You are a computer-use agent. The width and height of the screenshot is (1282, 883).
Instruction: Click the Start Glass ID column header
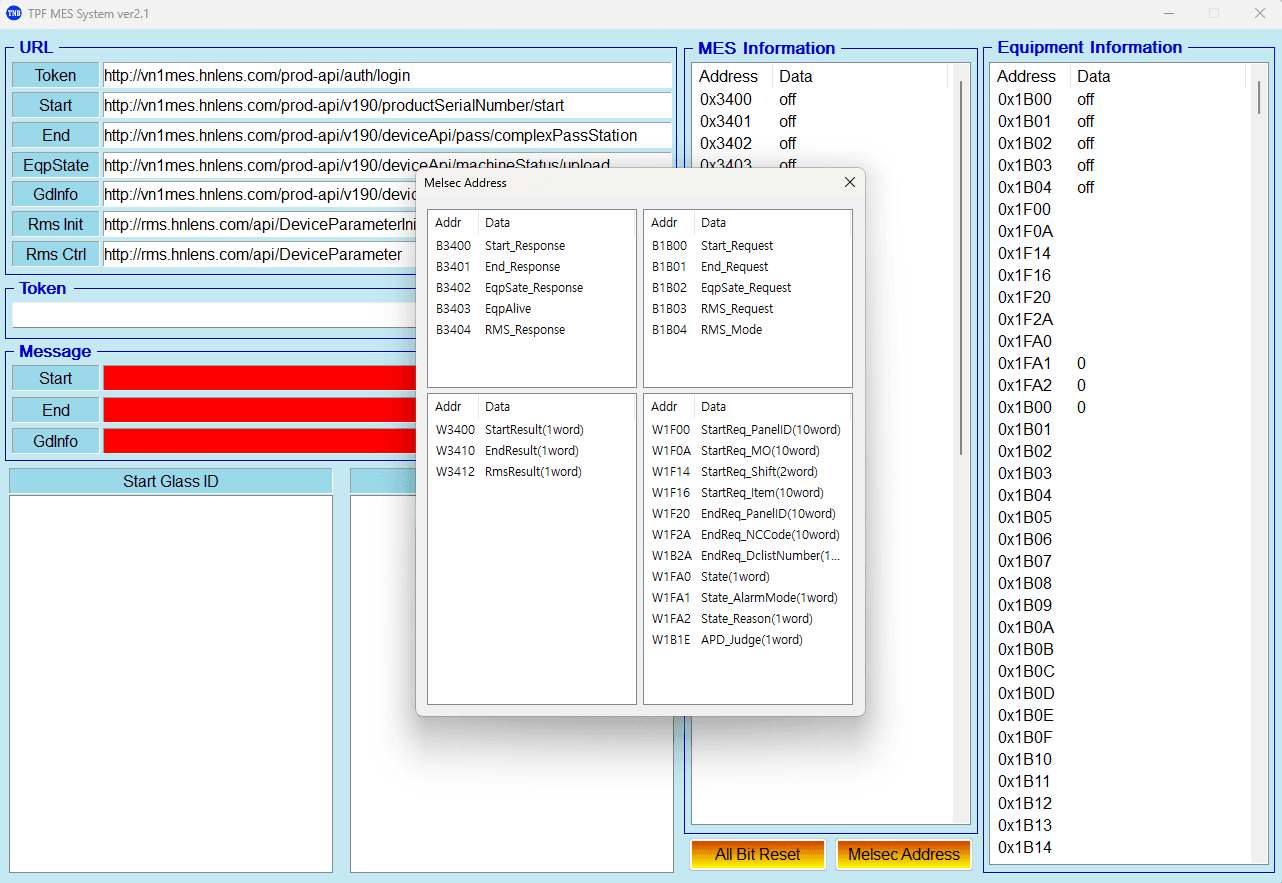[x=170, y=481]
